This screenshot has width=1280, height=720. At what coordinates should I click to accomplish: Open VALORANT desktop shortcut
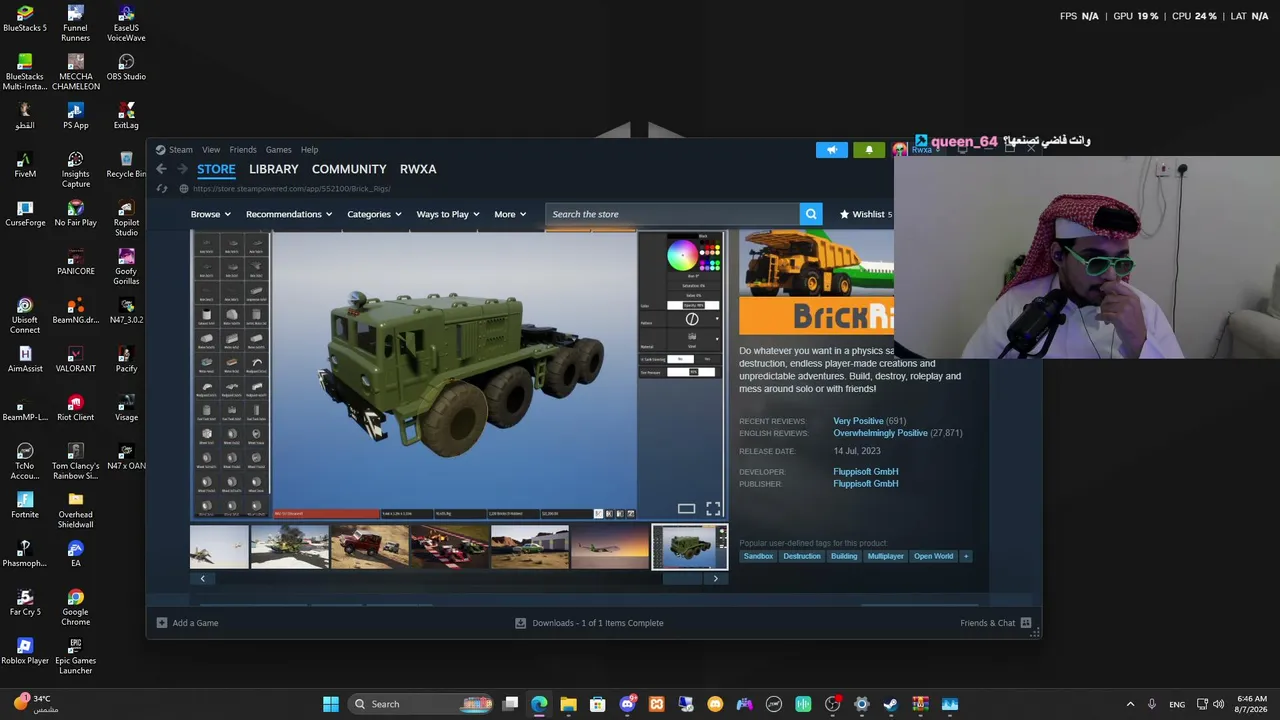tap(75, 359)
